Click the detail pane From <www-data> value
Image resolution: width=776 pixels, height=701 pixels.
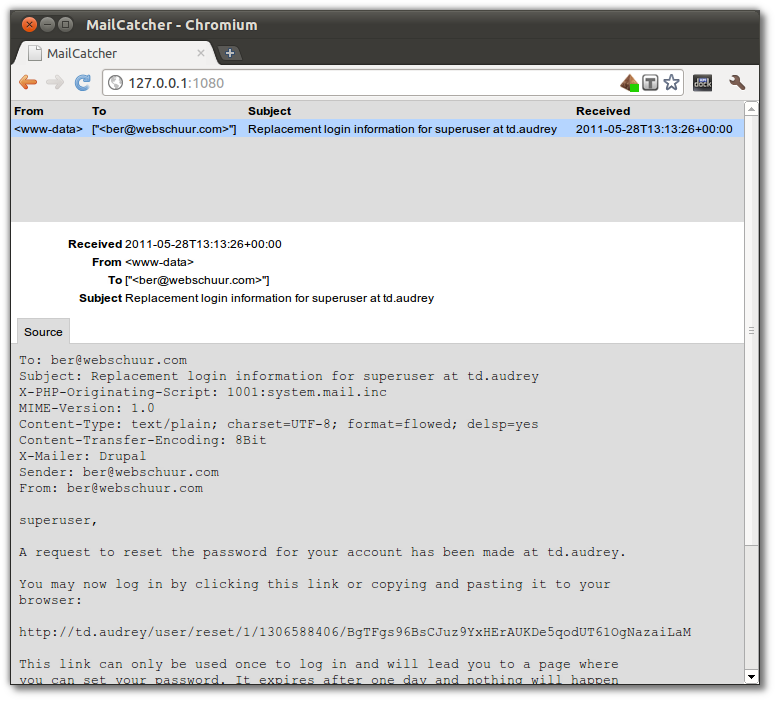[x=159, y=262]
